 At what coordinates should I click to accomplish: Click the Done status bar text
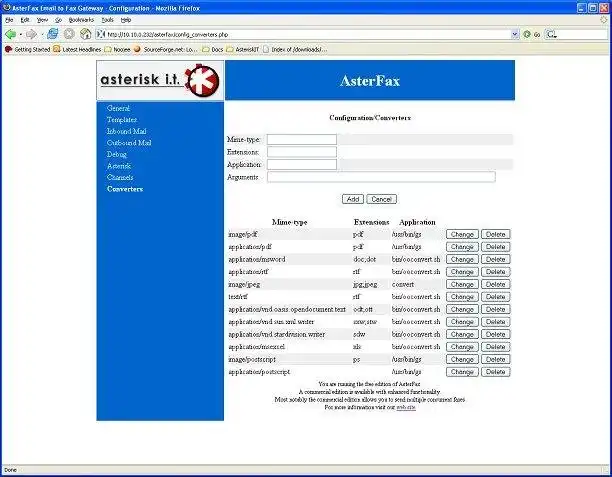point(11,470)
